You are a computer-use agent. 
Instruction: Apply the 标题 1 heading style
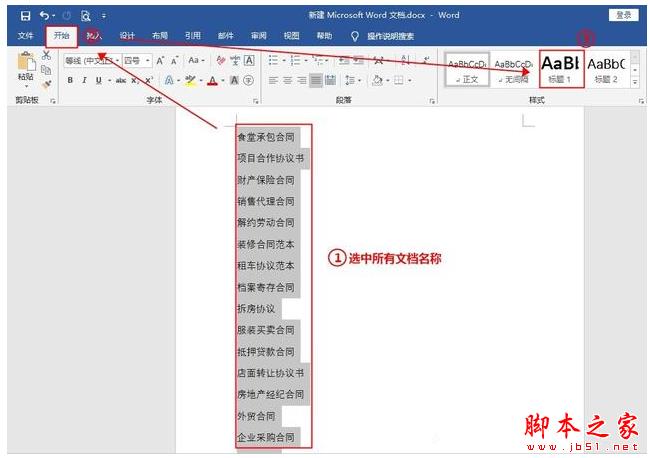point(561,69)
